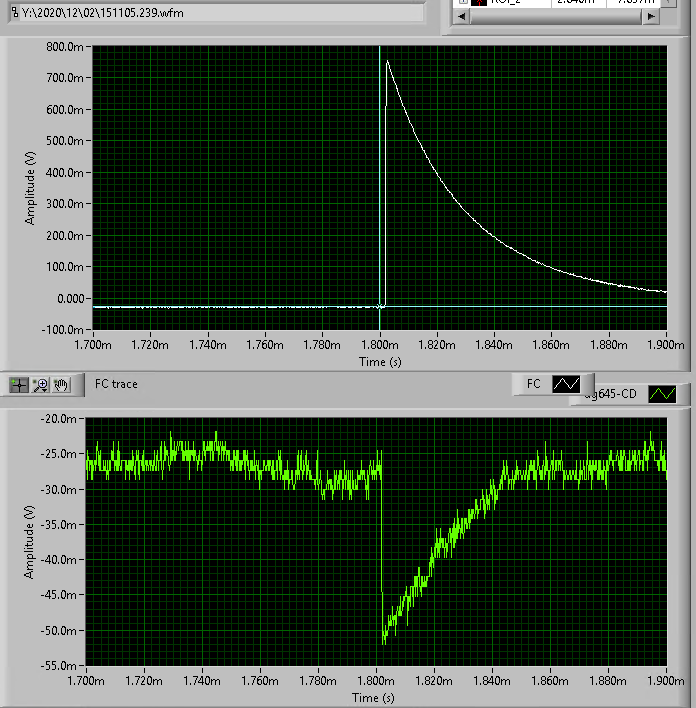Image resolution: width=696 pixels, height=708 pixels.
Task: Click the 0.000 y-axis tick label
Action: [x=70, y=298]
